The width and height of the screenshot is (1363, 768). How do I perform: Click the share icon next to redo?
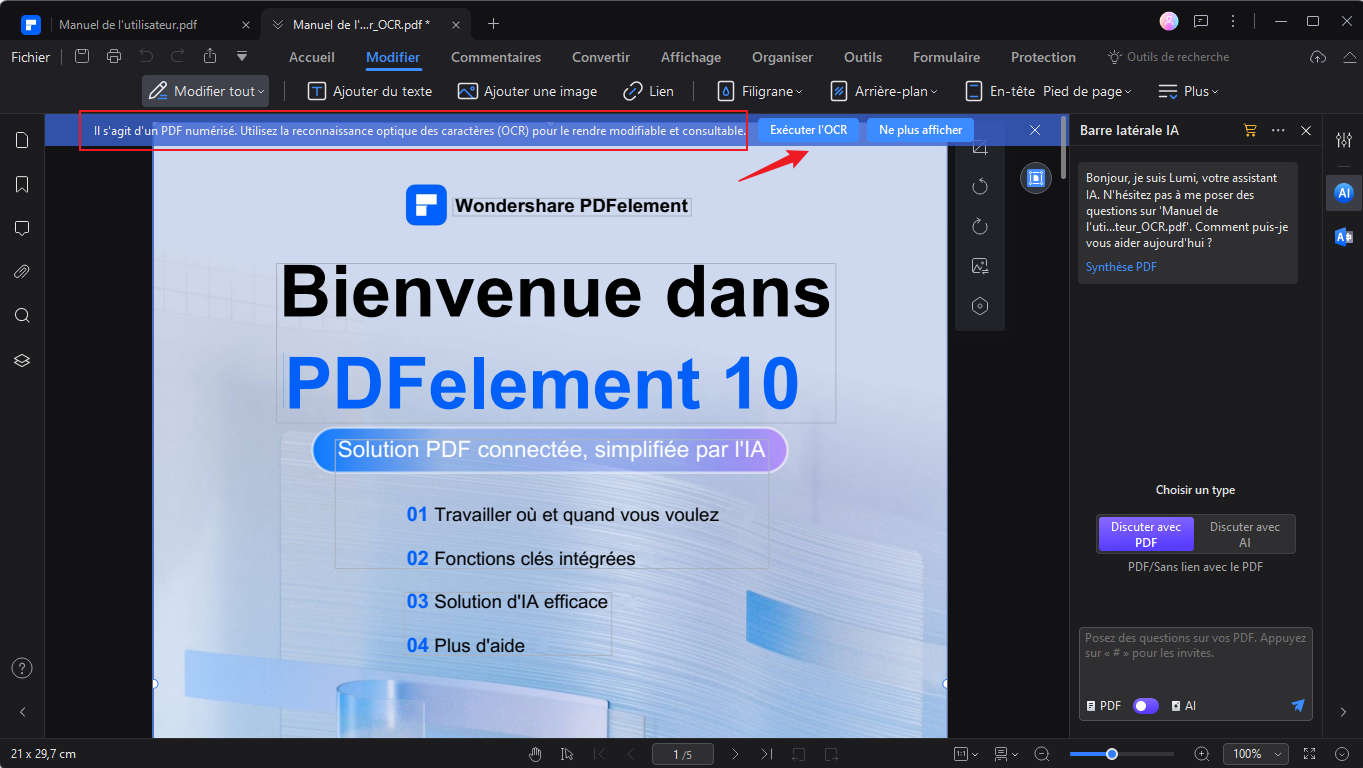(210, 57)
